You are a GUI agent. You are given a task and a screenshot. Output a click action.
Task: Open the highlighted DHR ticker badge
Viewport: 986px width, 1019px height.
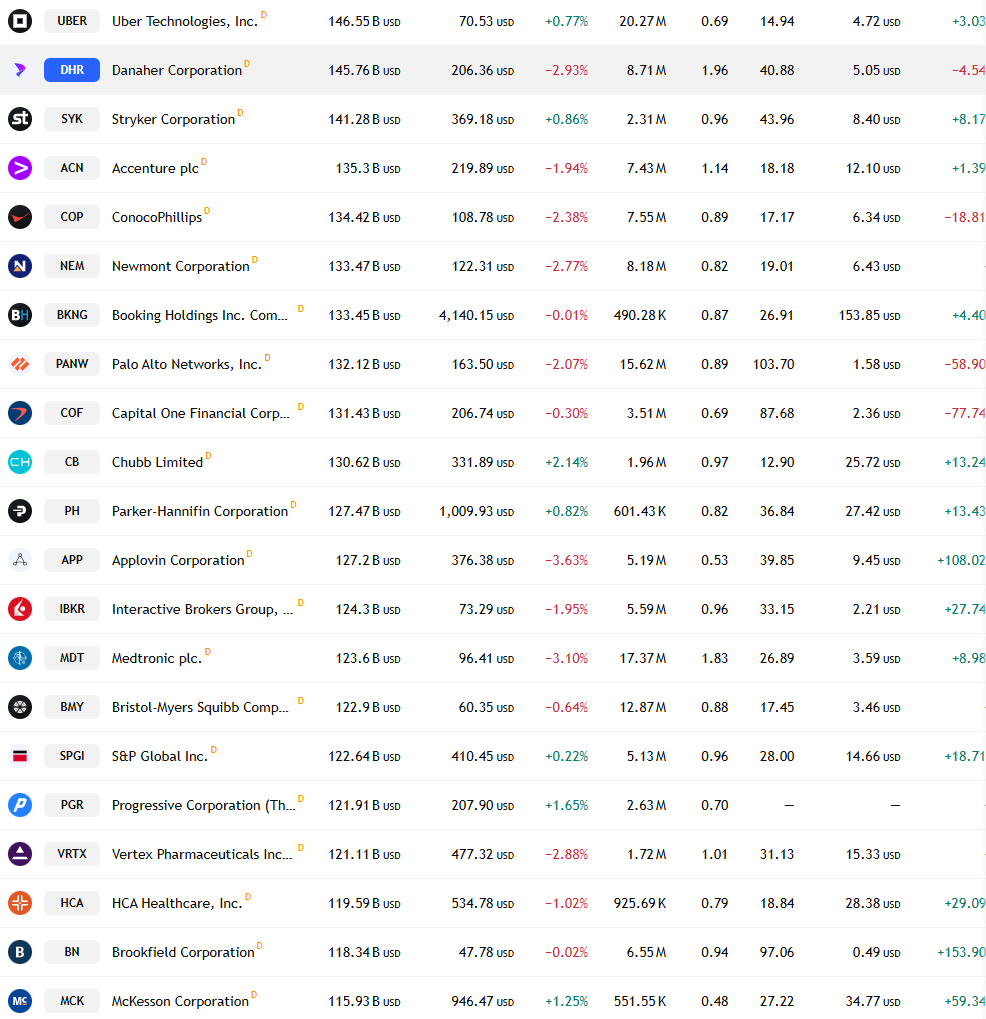(x=72, y=70)
